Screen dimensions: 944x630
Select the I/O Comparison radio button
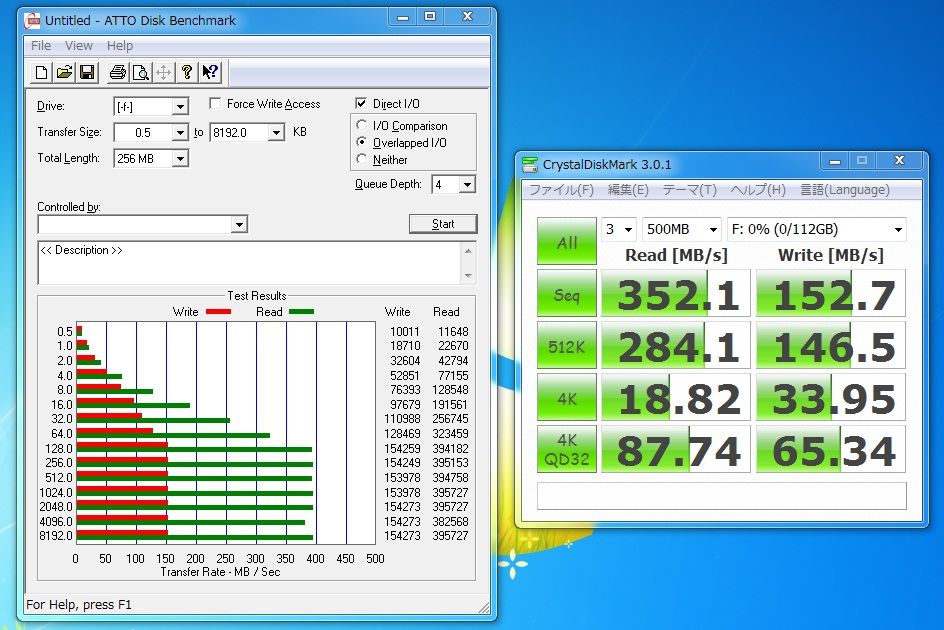(361, 125)
